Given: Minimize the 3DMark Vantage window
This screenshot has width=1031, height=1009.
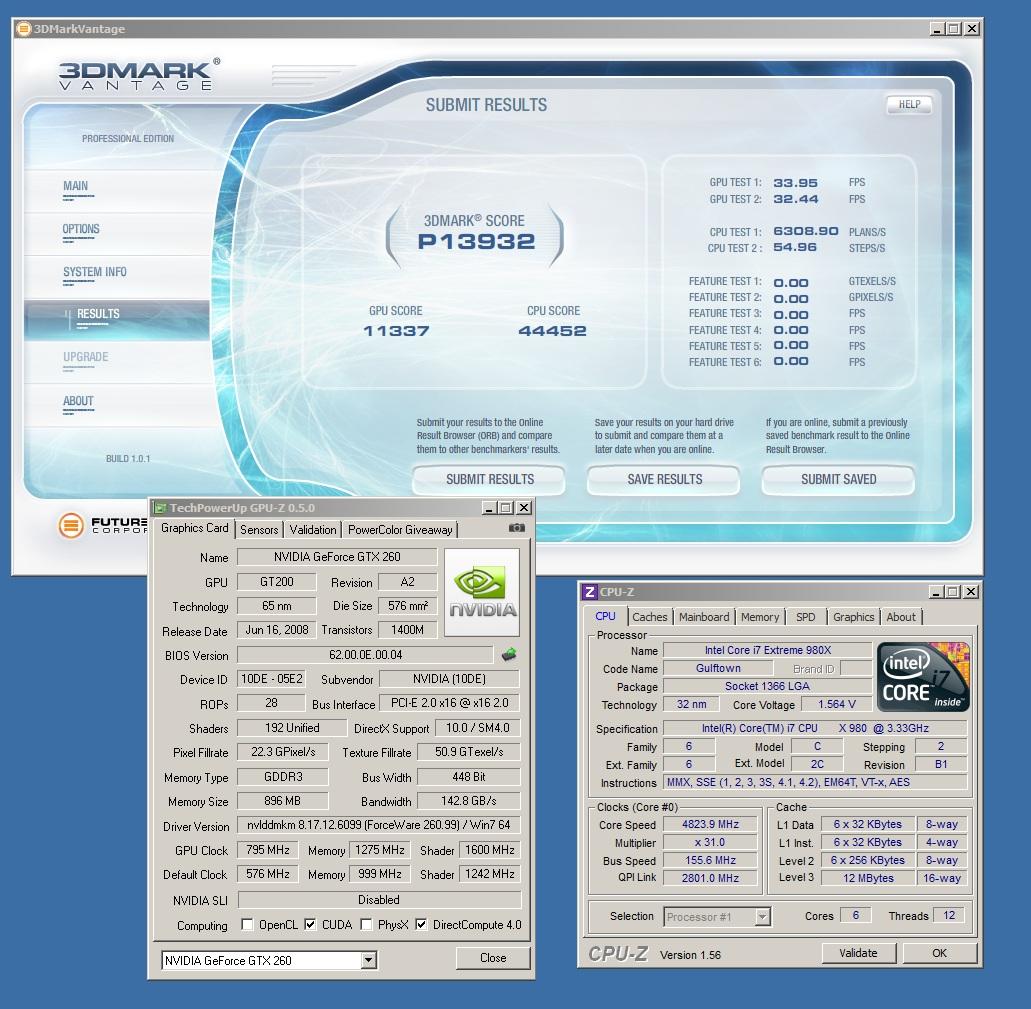Looking at the screenshot, I should point(938,29).
